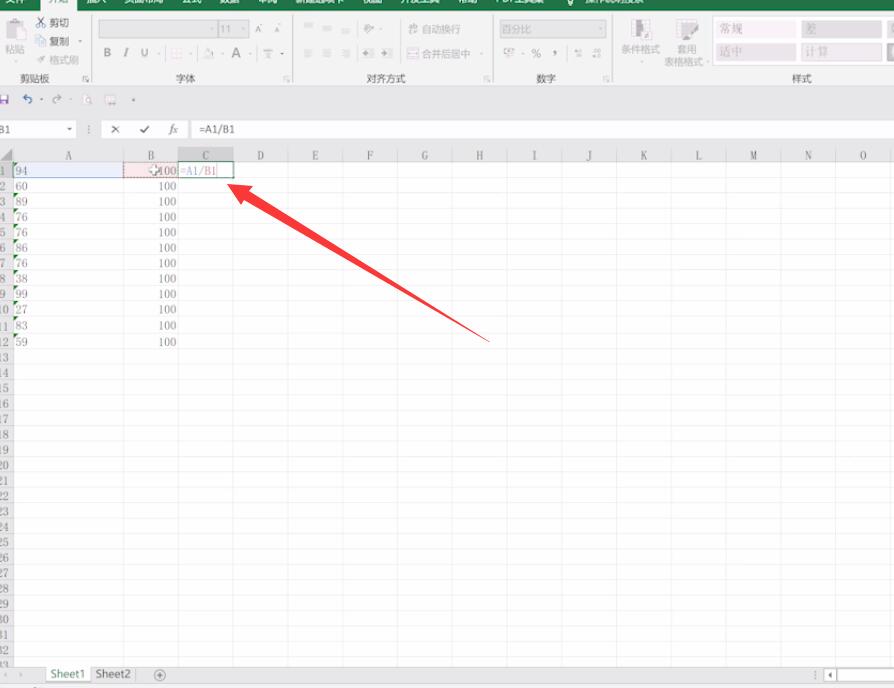Cancel the formula entry with the X

point(115,129)
